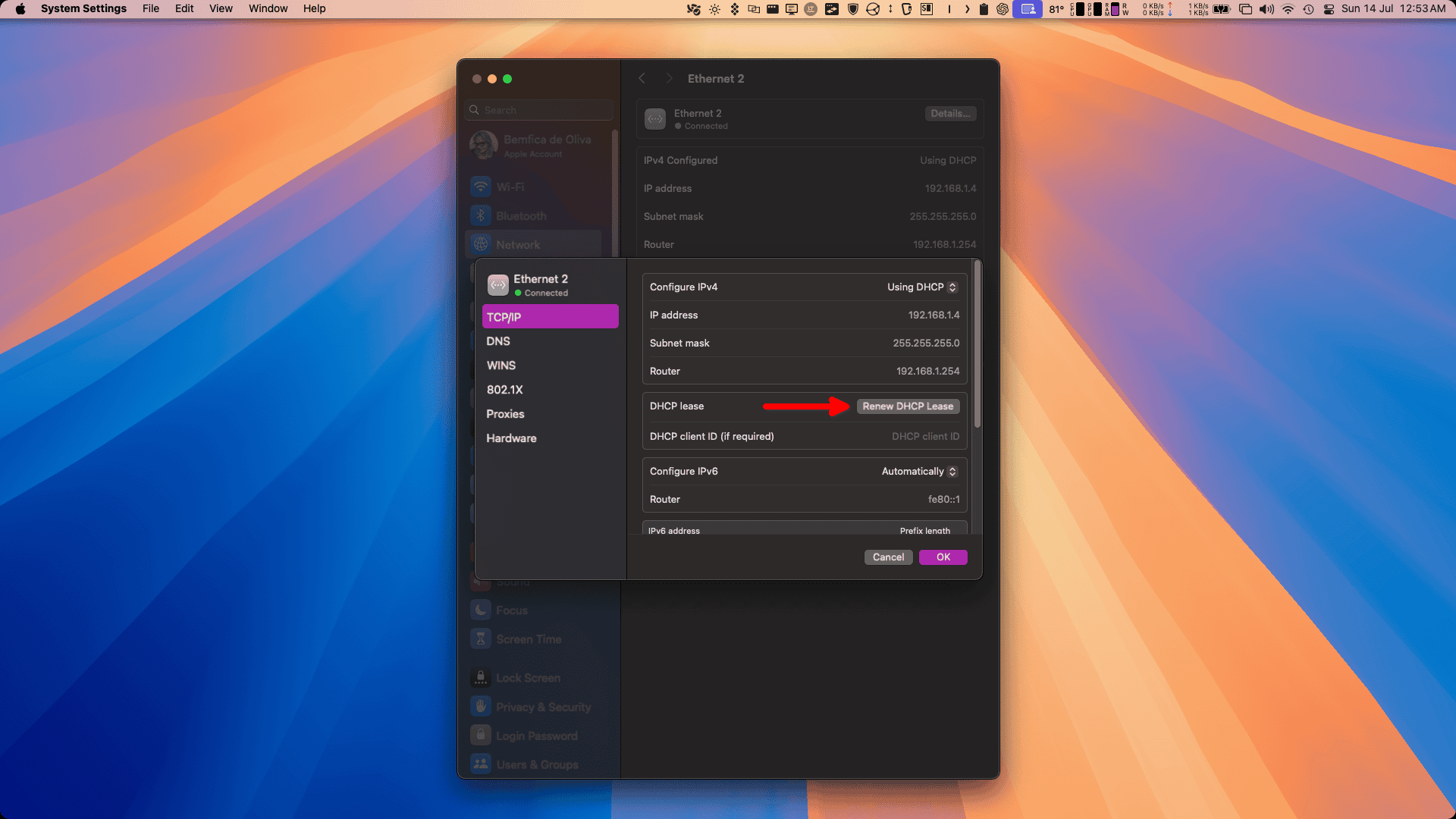Viewport: 1456px width, 819px height.
Task: Open Bluetooth settings in the sidebar
Action: tap(520, 215)
